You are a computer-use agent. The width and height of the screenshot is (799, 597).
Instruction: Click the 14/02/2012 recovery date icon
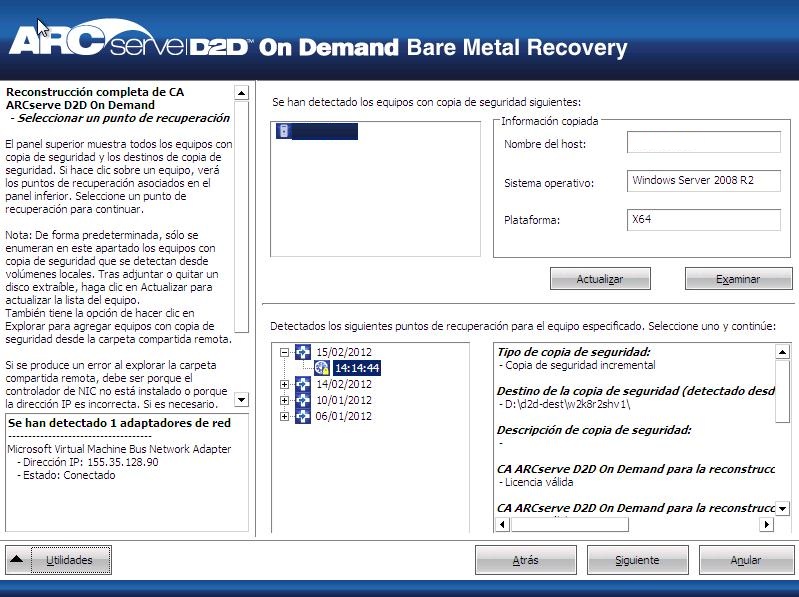click(303, 384)
